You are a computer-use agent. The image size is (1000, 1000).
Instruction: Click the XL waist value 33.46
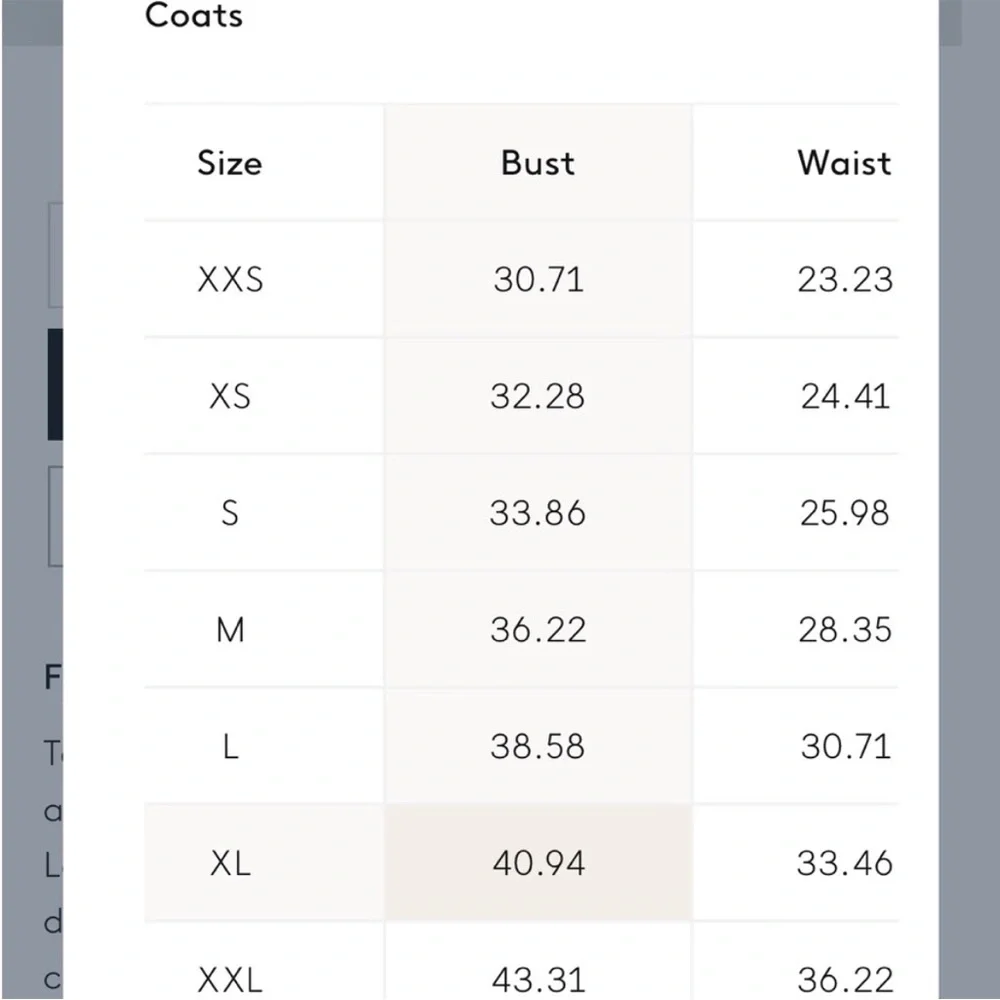(845, 863)
